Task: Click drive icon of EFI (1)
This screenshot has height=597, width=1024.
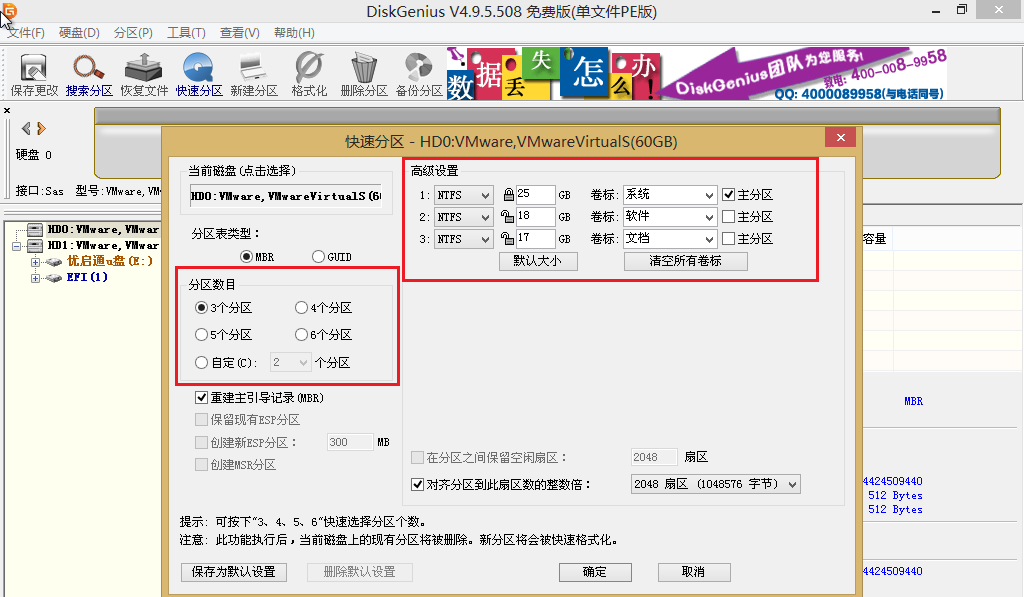Action: pos(54,278)
